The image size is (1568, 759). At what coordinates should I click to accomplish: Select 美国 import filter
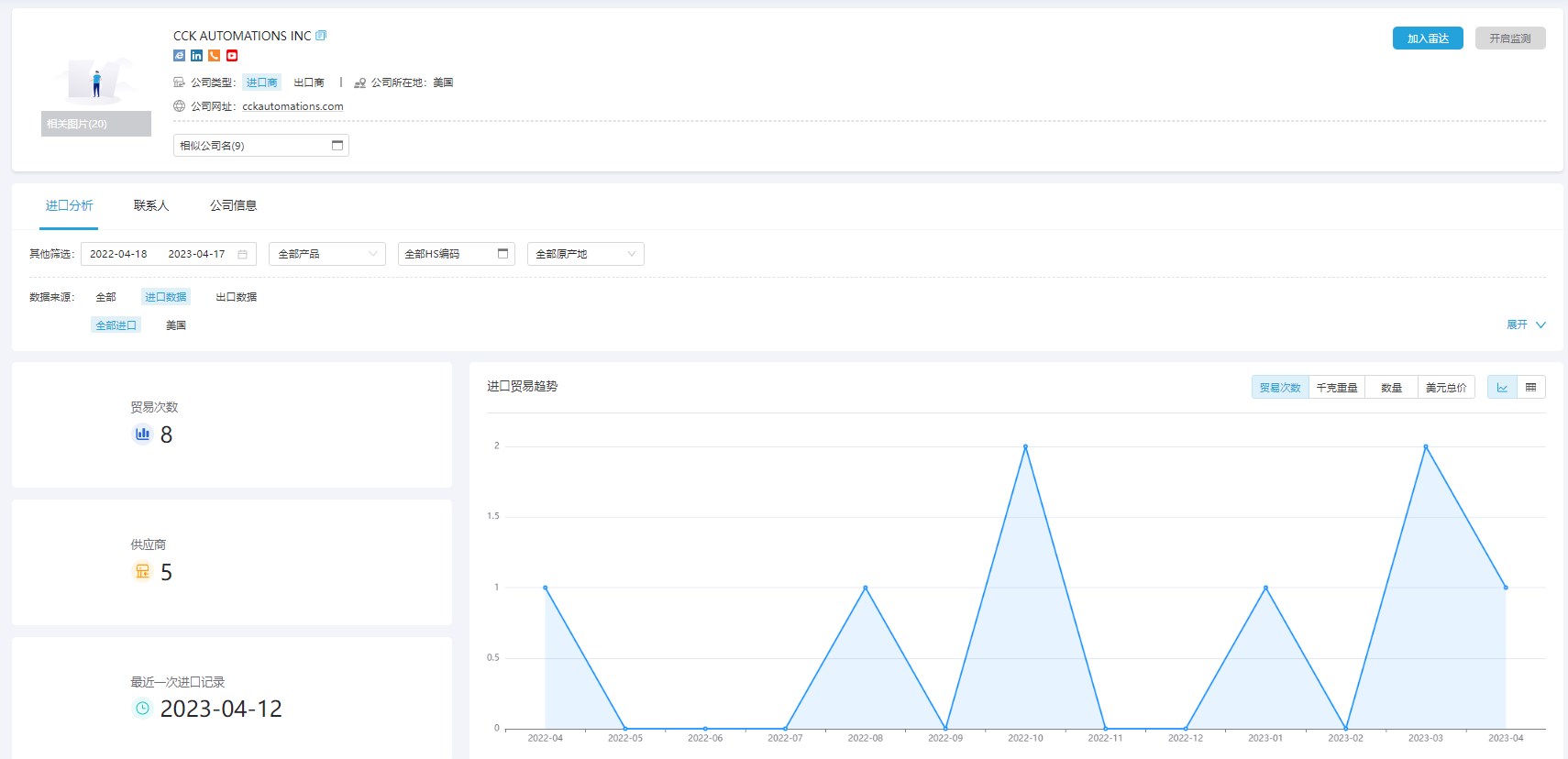(176, 325)
